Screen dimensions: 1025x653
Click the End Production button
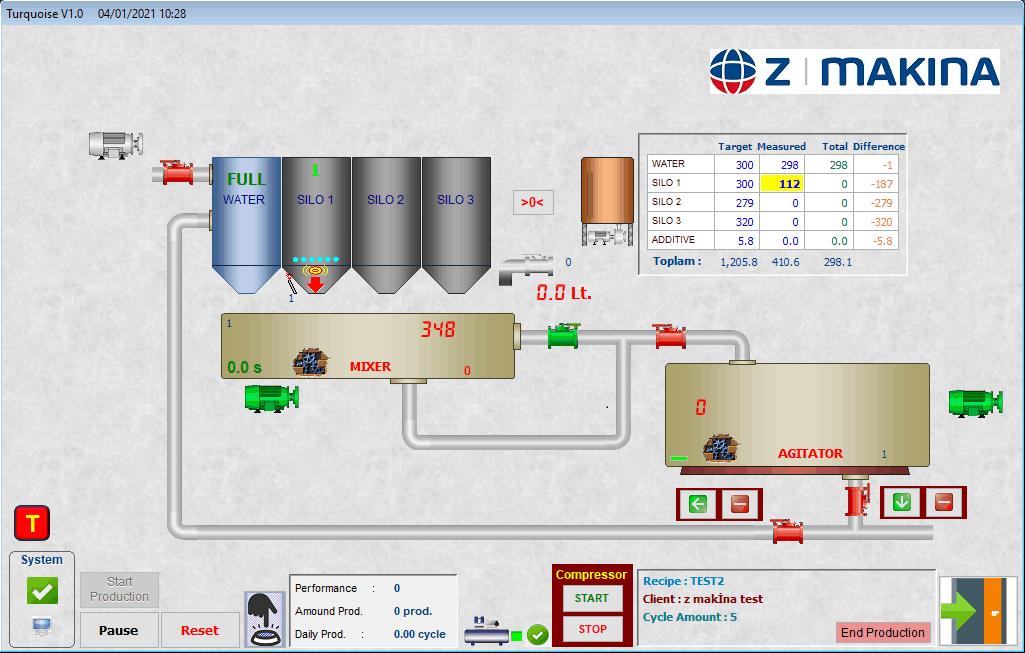click(x=882, y=632)
